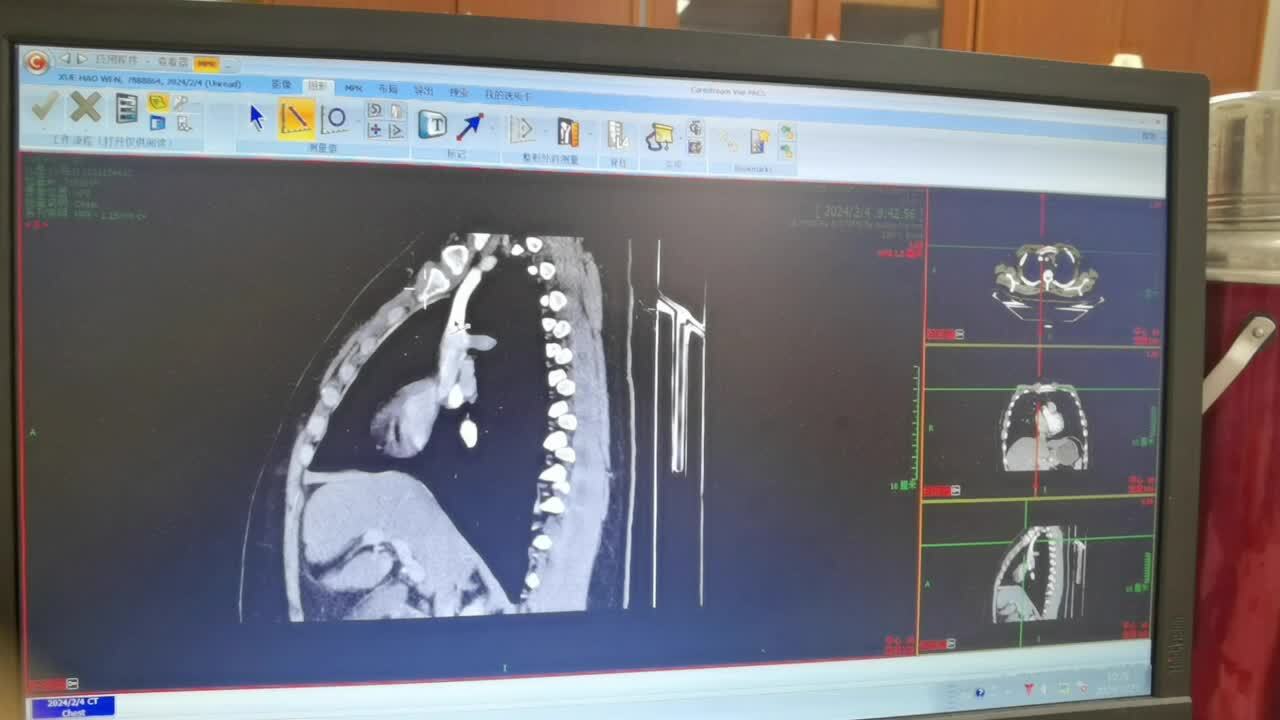Click the bookmark star icon
The height and width of the screenshot is (720, 1280).
(760, 142)
